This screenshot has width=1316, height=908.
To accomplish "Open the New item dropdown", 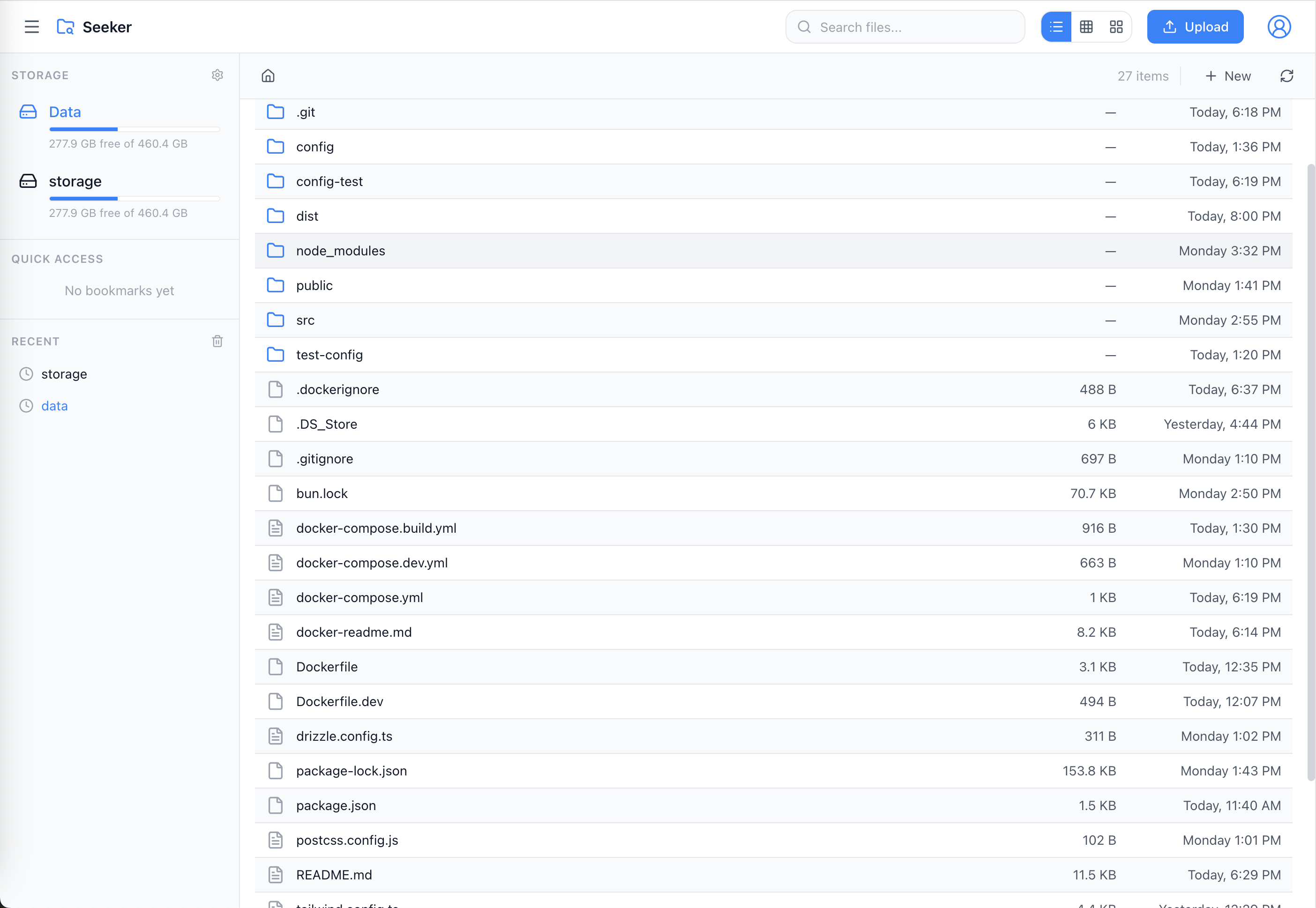I will coord(1228,76).
